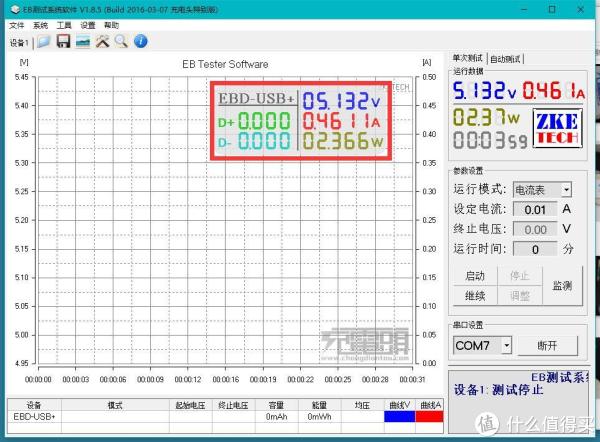Click the chart image export toolbar icon
This screenshot has height=442, width=600.
[x=83, y=41]
